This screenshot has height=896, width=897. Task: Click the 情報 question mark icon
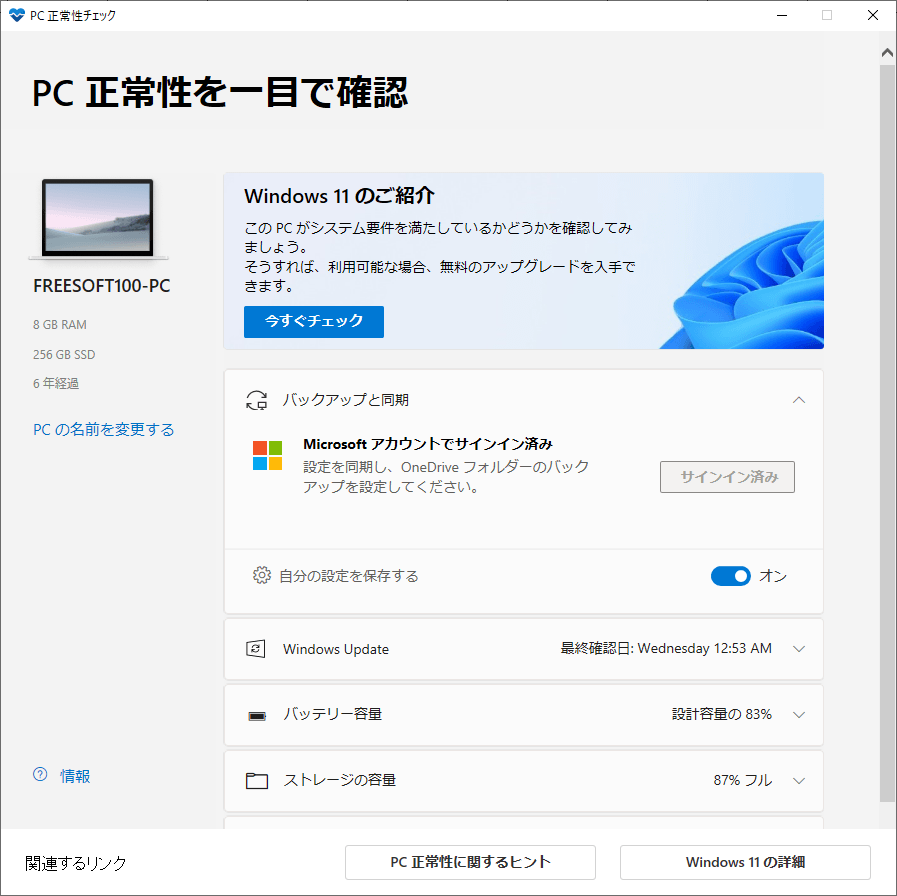coord(40,775)
